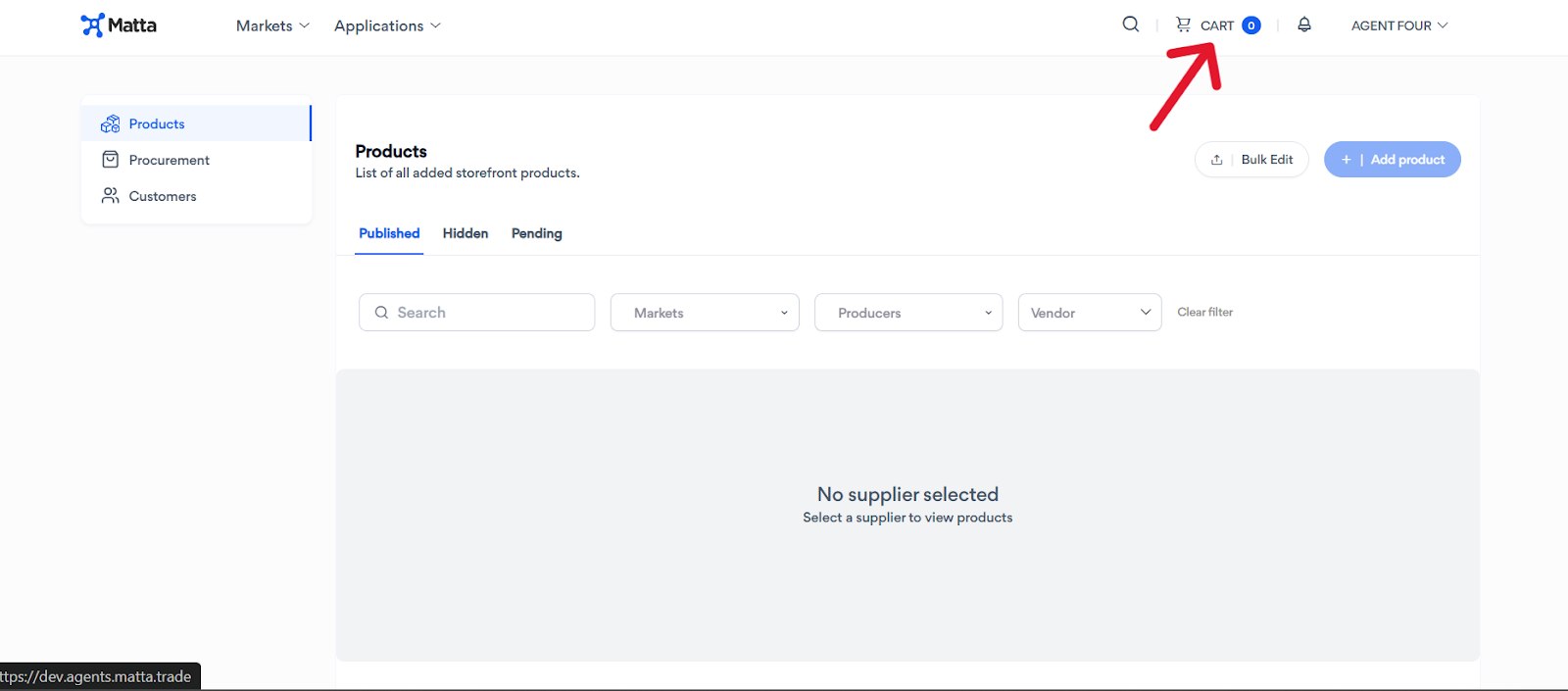Open the notifications bell
The image size is (1568, 691).
[x=1304, y=25]
